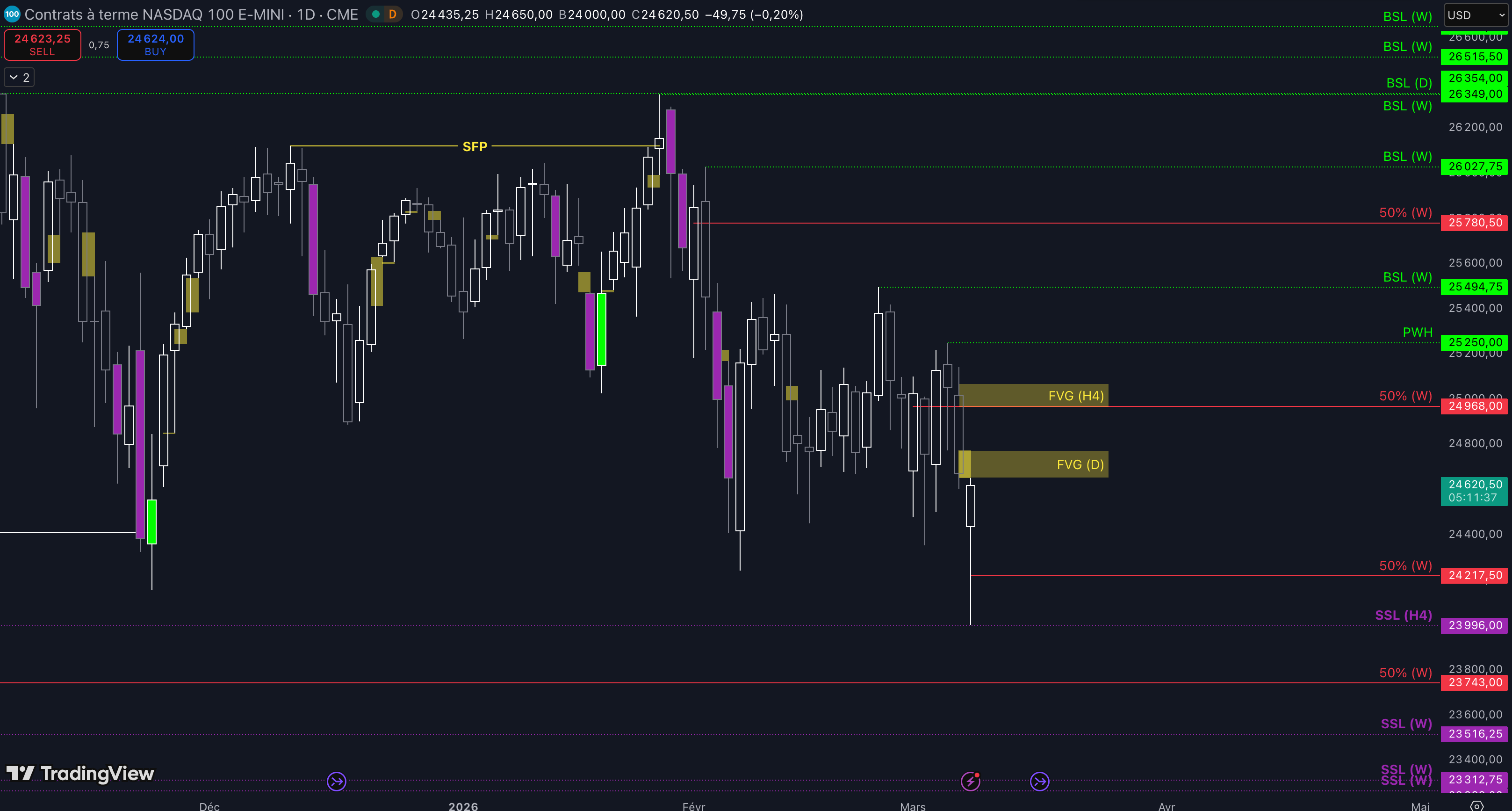Click the contract rollover icon near Avr

[1039, 782]
